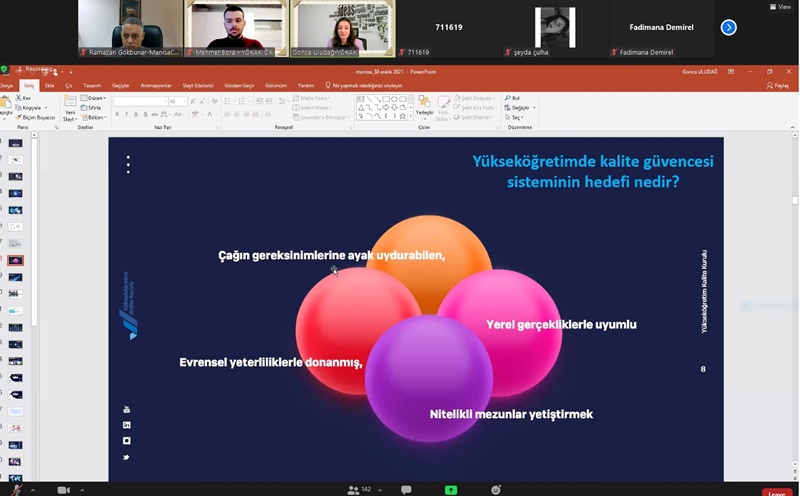
Task: Click the Zoom participants icon
Action: click(353, 490)
